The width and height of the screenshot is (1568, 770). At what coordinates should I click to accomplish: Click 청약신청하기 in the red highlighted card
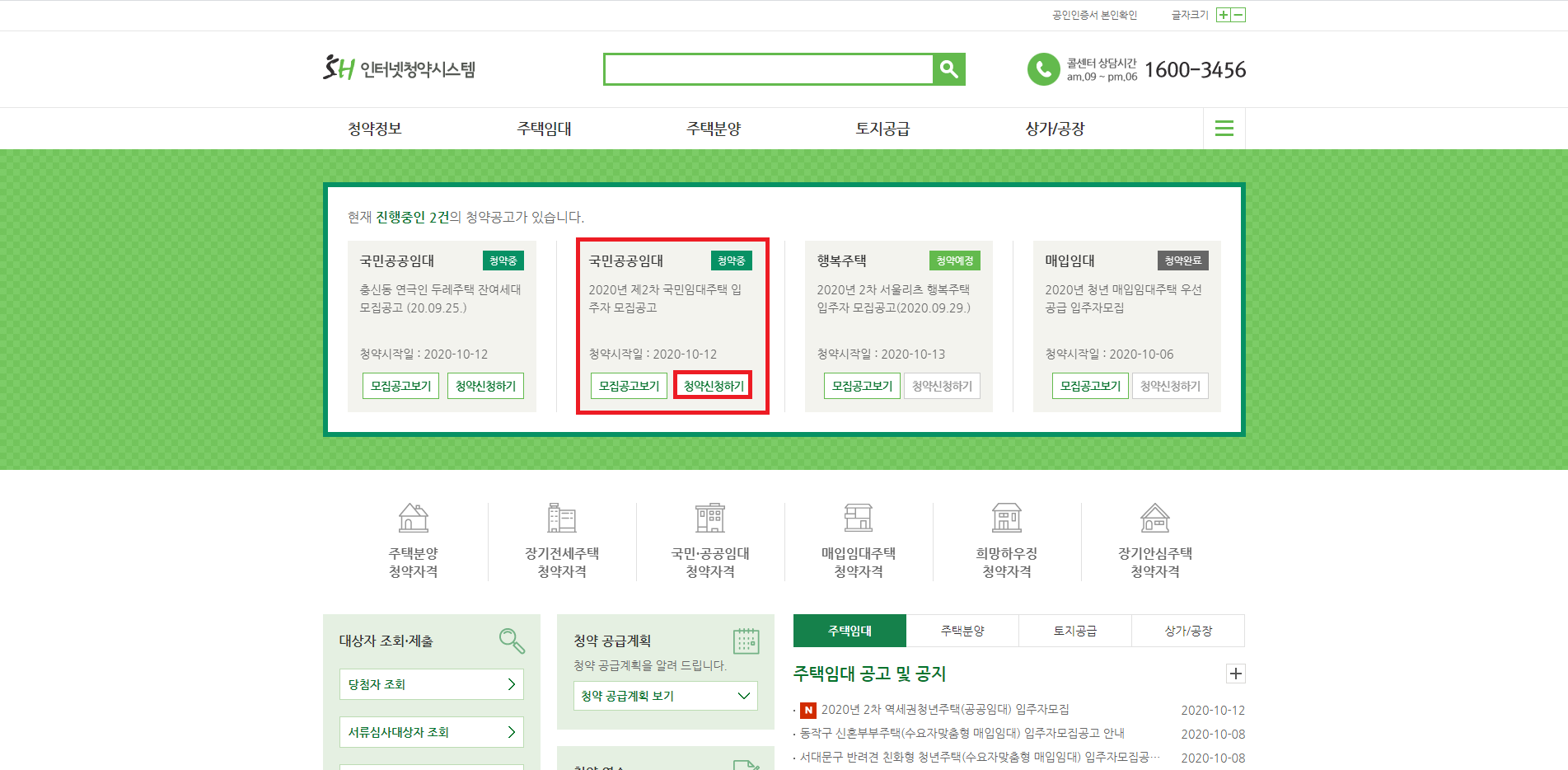pyautogui.click(x=713, y=385)
